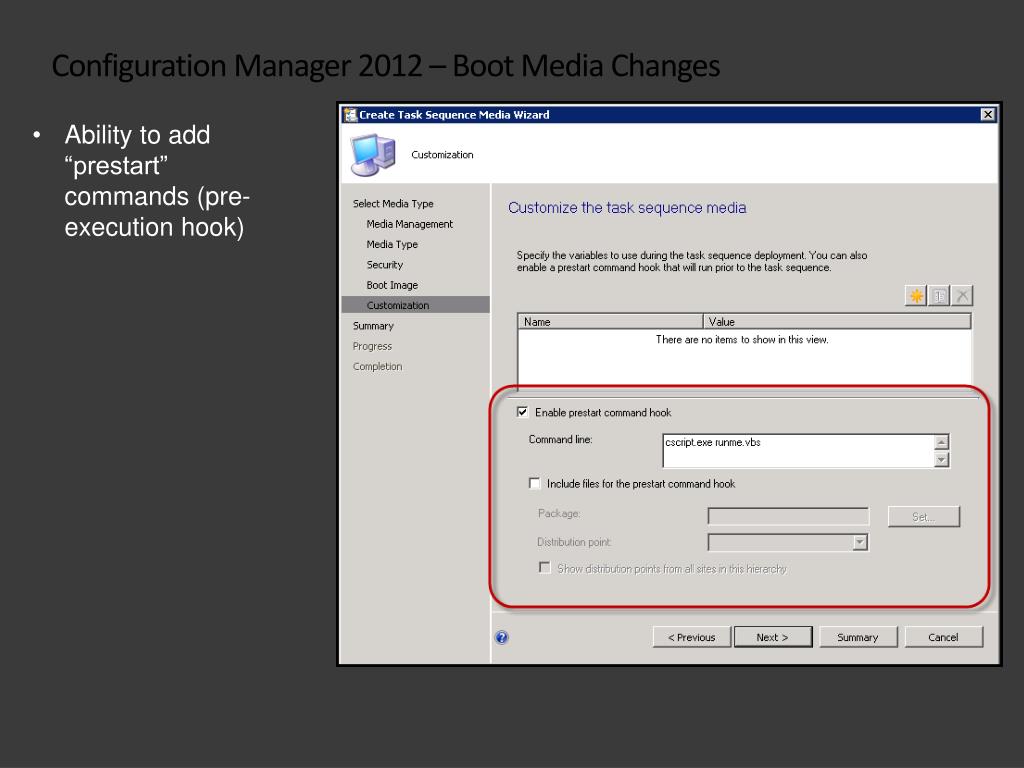
Task: Sort variables by the Value column header
Action: click(837, 321)
